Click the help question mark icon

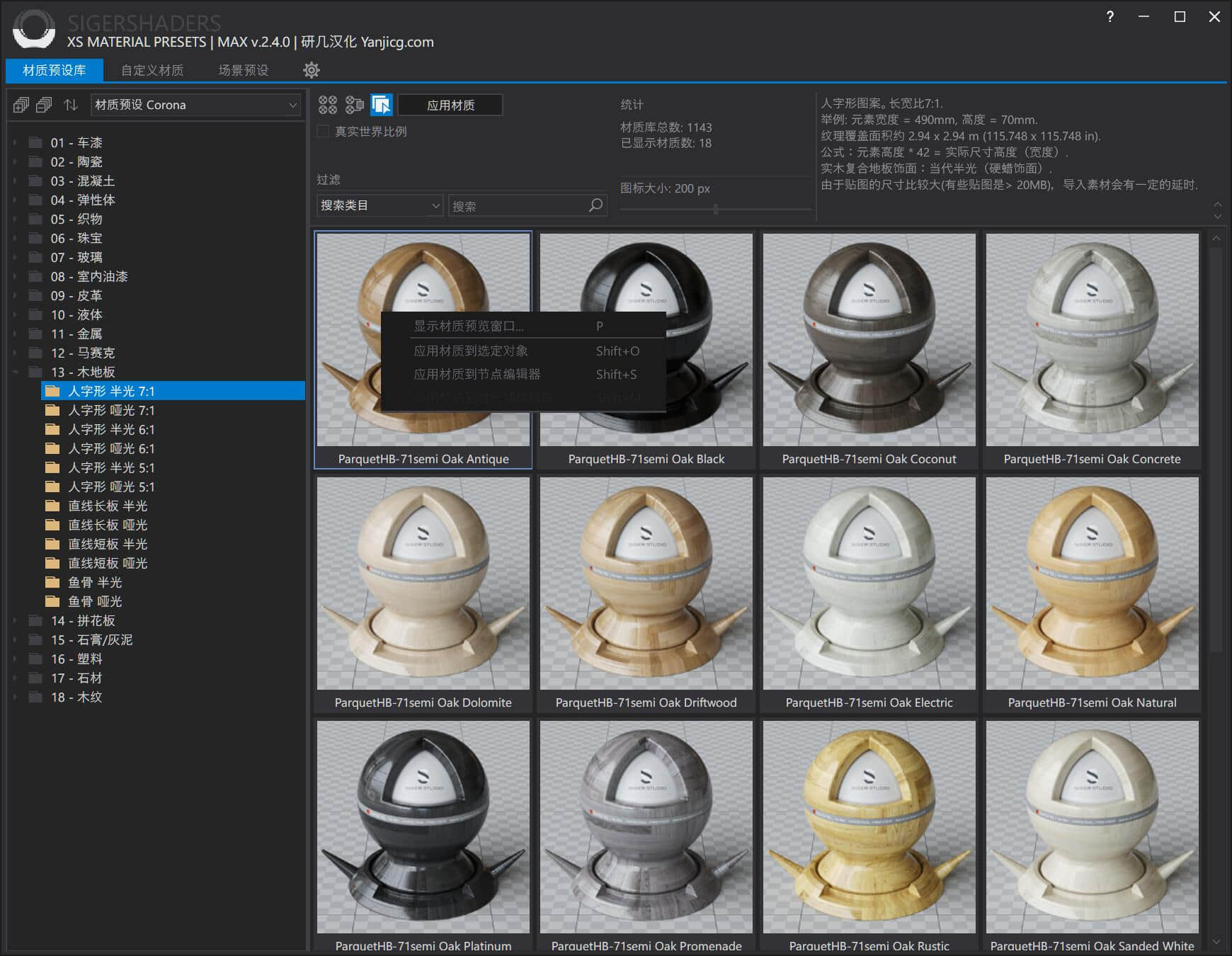[1110, 16]
